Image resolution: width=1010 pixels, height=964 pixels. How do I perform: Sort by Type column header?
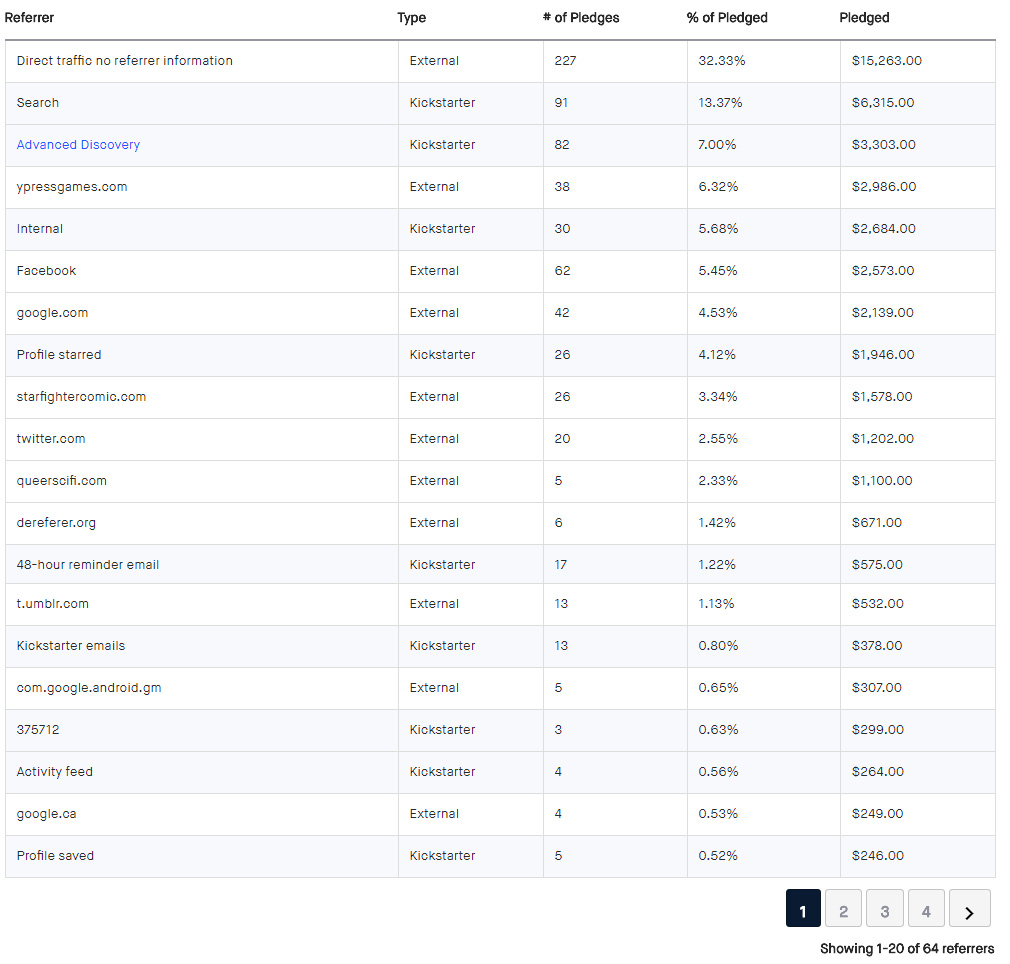click(x=412, y=17)
